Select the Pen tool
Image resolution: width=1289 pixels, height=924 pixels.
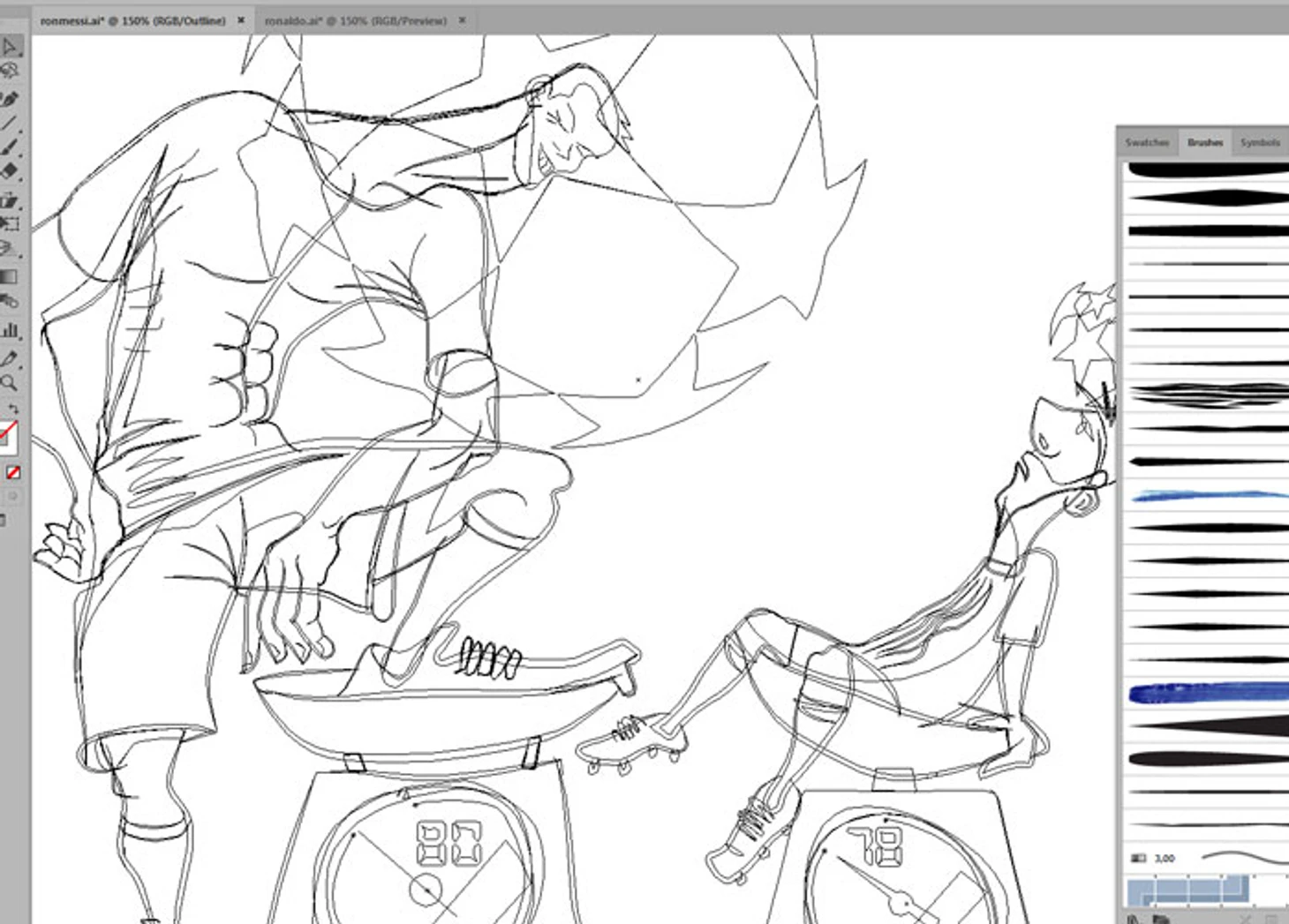[10, 99]
